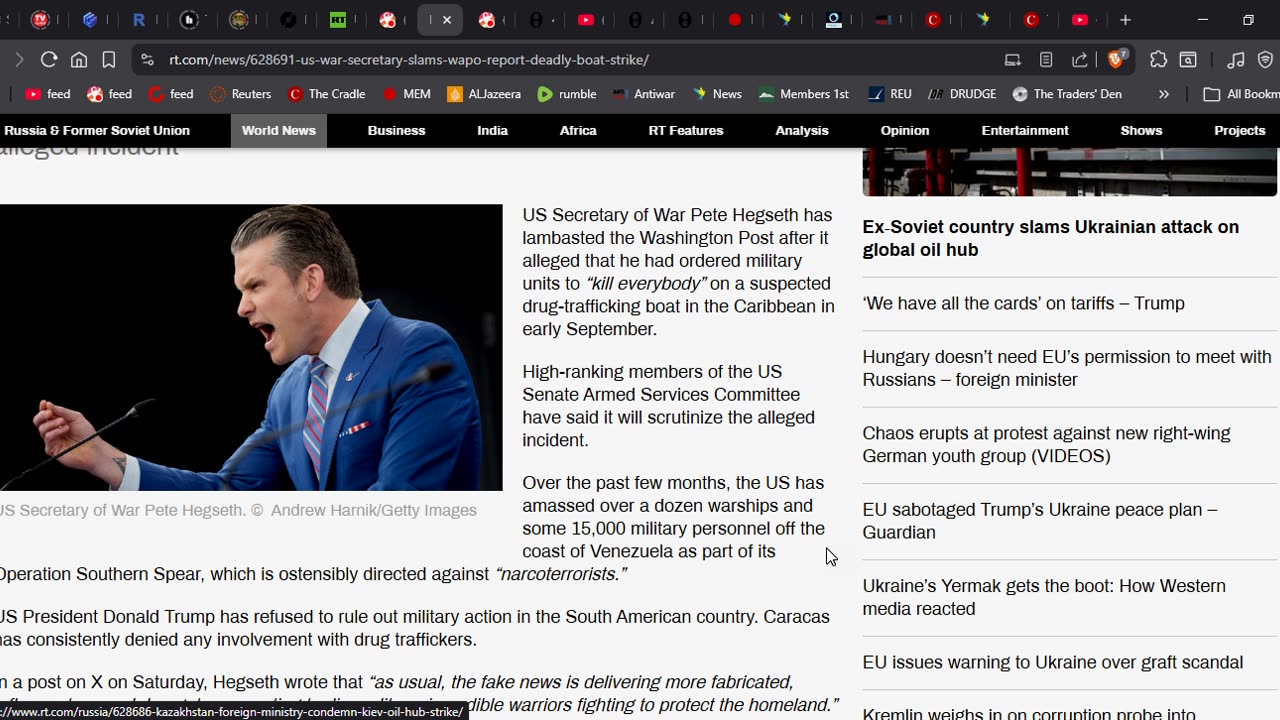The image size is (1280, 720).
Task: Click the photo caption 'Andrew Harnik/Getty Images'
Action: pyautogui.click(x=374, y=510)
